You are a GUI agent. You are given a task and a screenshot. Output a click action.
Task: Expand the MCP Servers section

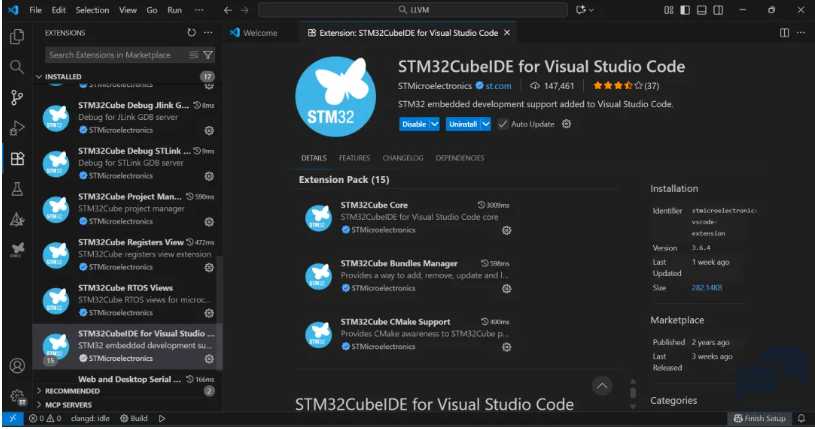coord(72,404)
